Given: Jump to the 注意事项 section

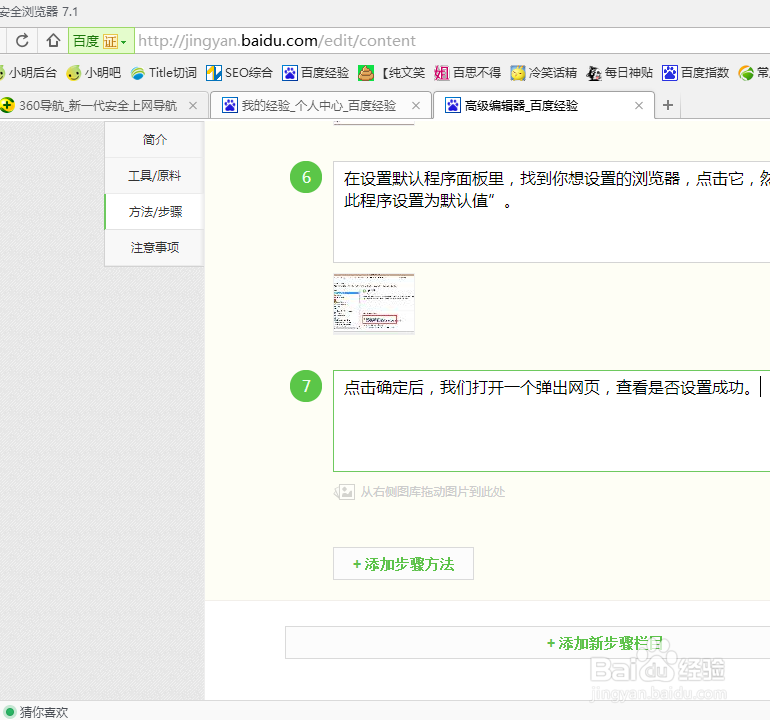Looking at the screenshot, I should [154, 248].
